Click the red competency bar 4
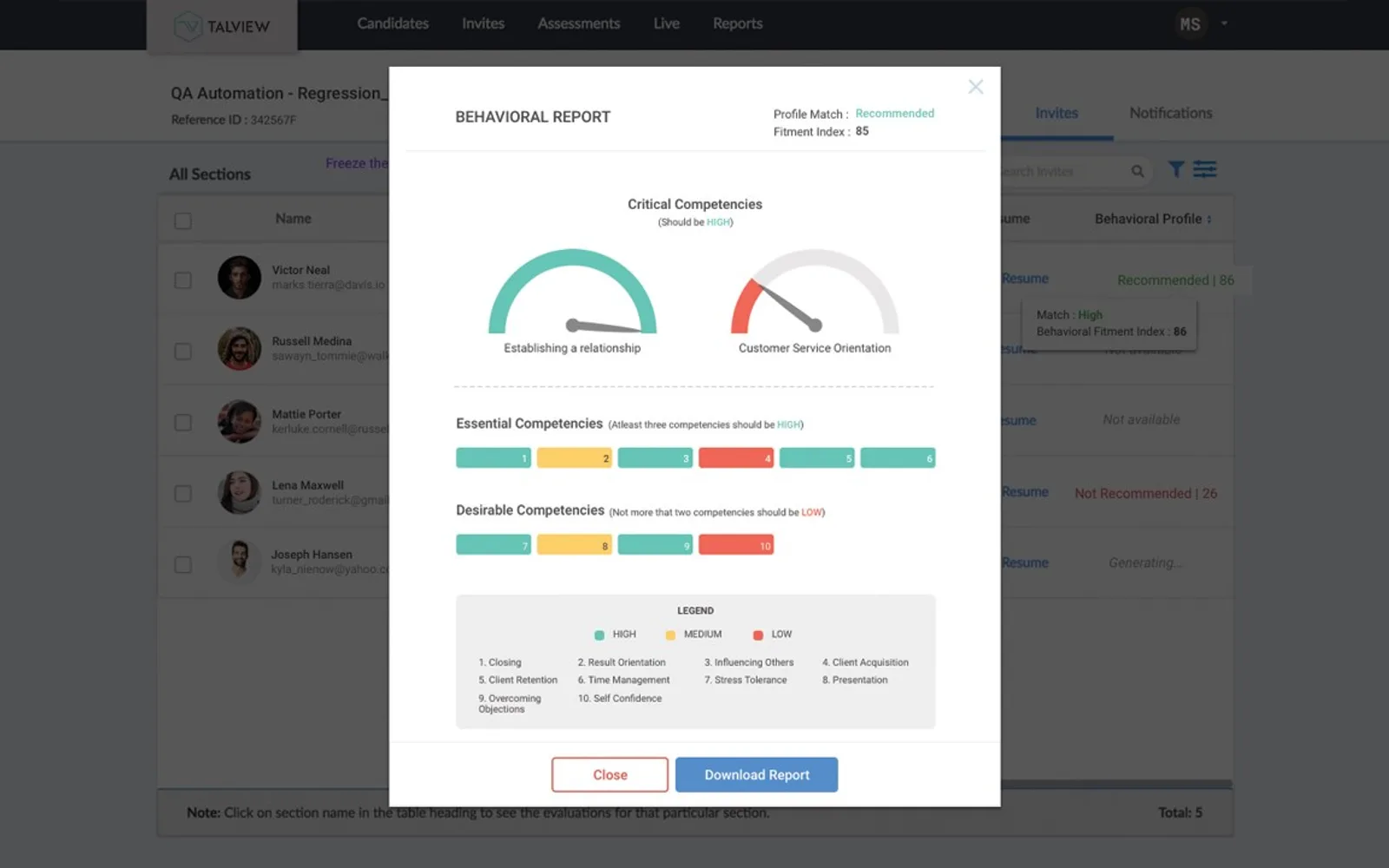Screen dimensions: 1389x868 pyautogui.click(x=735, y=457)
